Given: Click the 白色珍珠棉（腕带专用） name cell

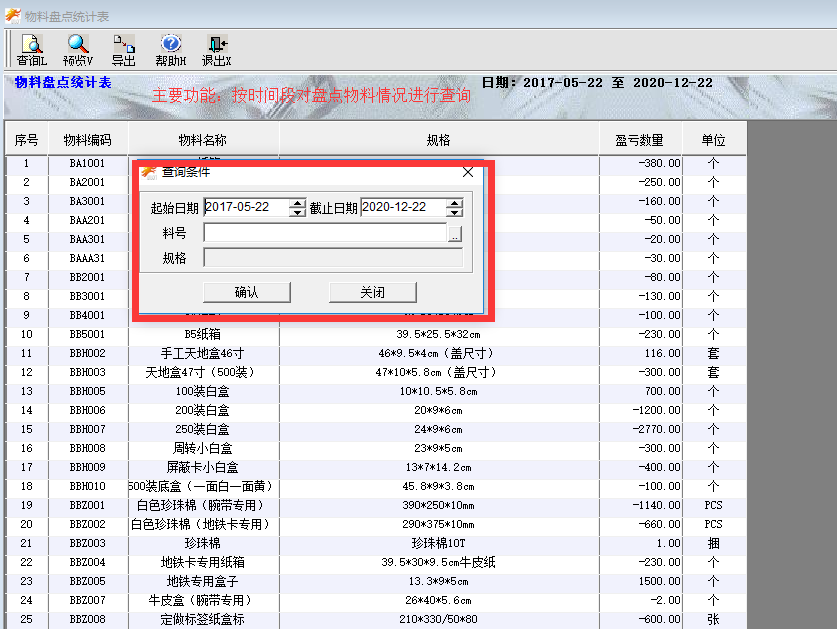Looking at the screenshot, I should click(203, 506).
